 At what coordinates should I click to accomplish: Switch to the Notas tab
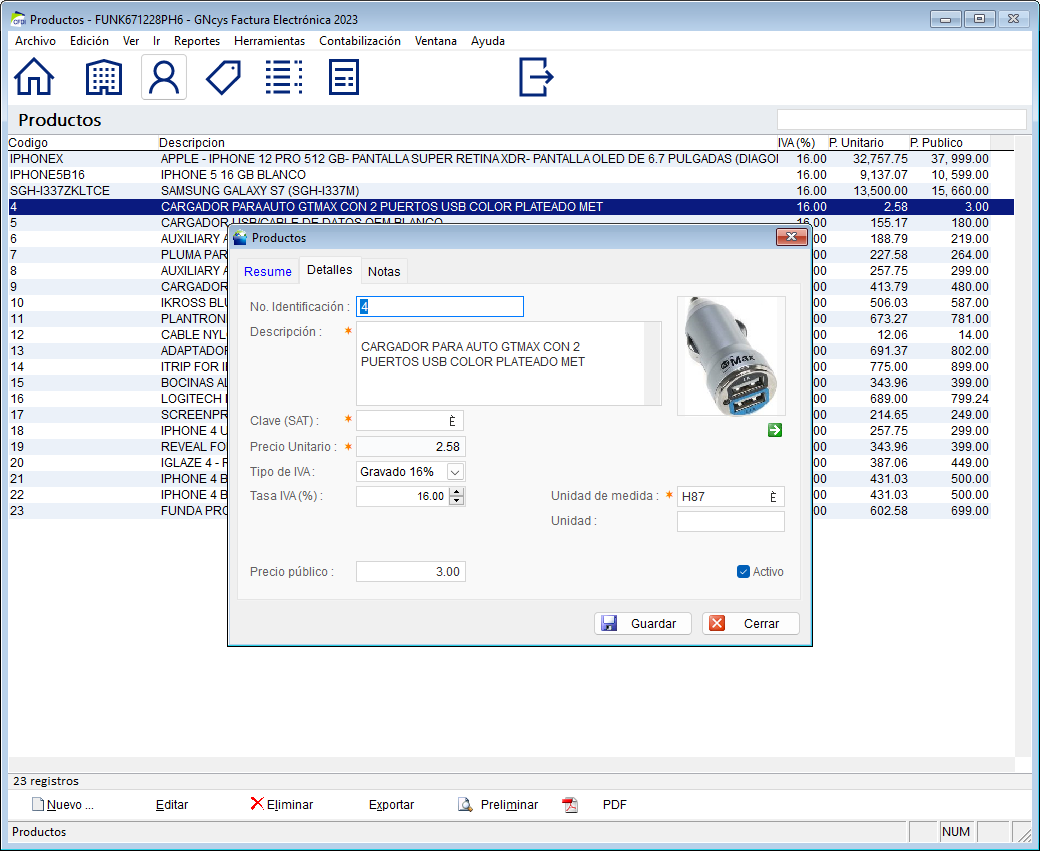point(384,271)
